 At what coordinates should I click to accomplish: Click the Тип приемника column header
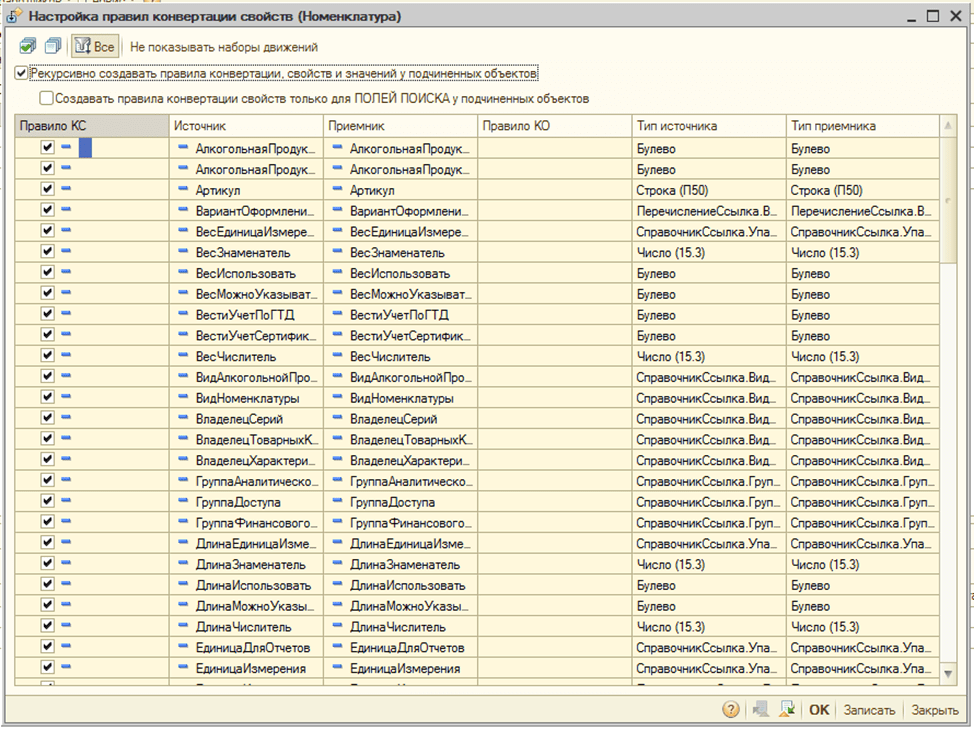click(x=862, y=126)
